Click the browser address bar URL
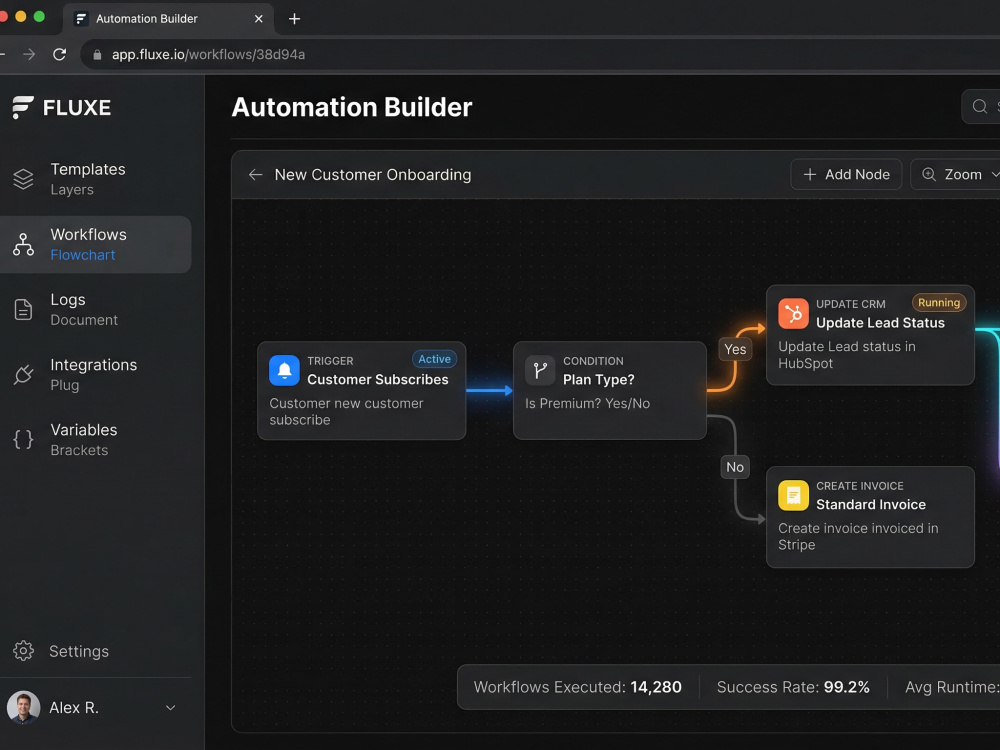 (x=209, y=54)
